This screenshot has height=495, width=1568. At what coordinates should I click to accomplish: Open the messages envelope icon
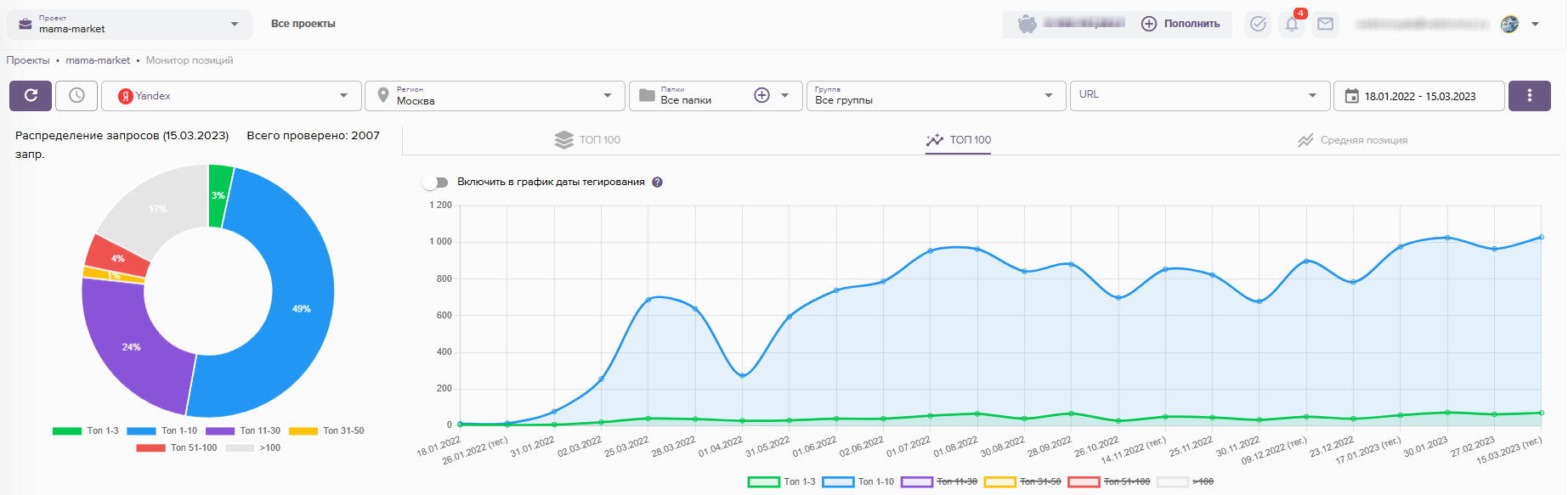pos(1325,25)
